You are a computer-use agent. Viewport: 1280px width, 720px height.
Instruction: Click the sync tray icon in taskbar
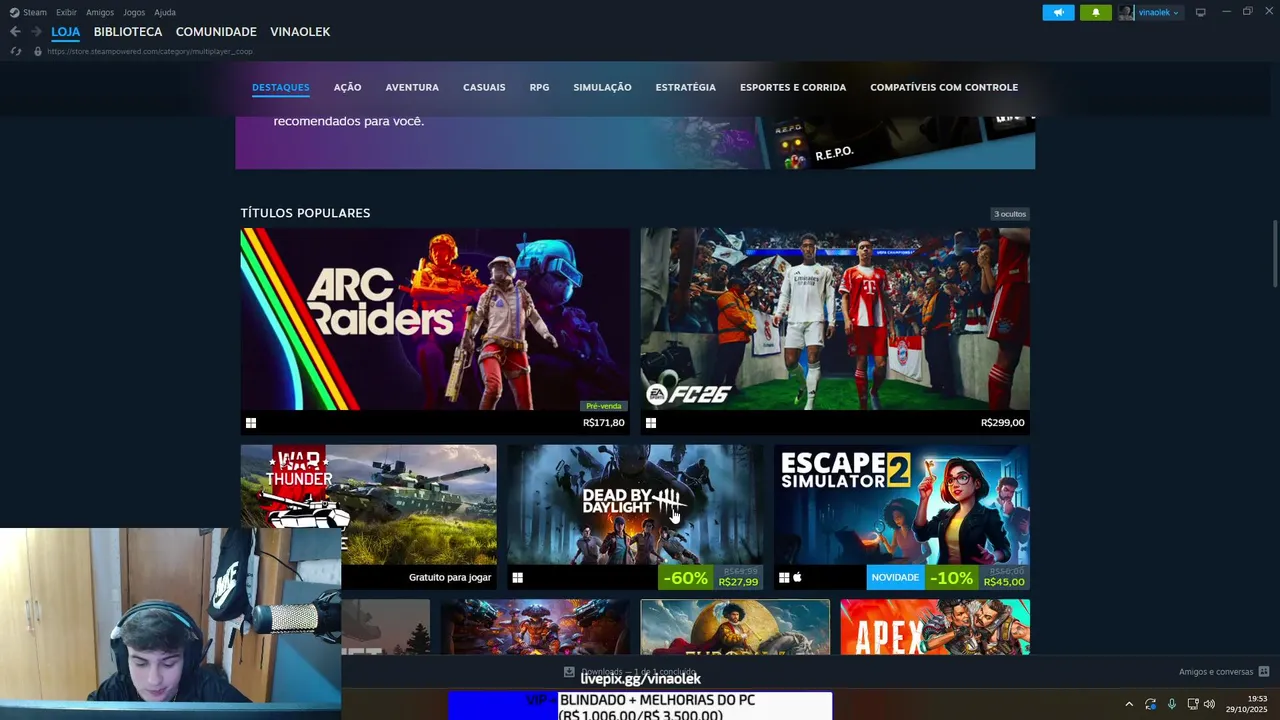coord(1151,704)
